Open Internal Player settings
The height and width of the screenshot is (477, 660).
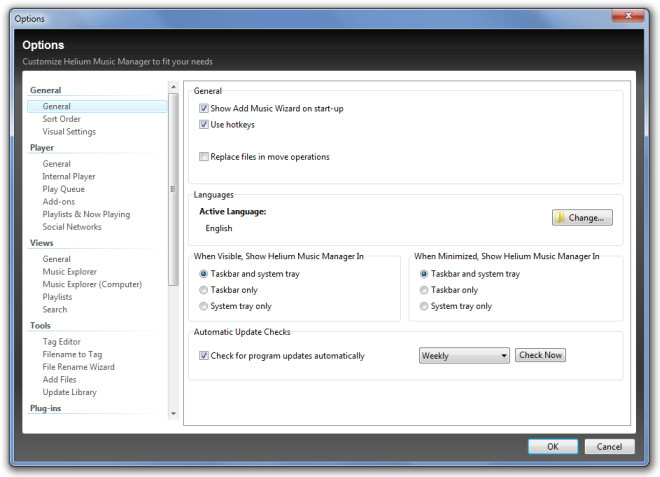[x=69, y=176]
